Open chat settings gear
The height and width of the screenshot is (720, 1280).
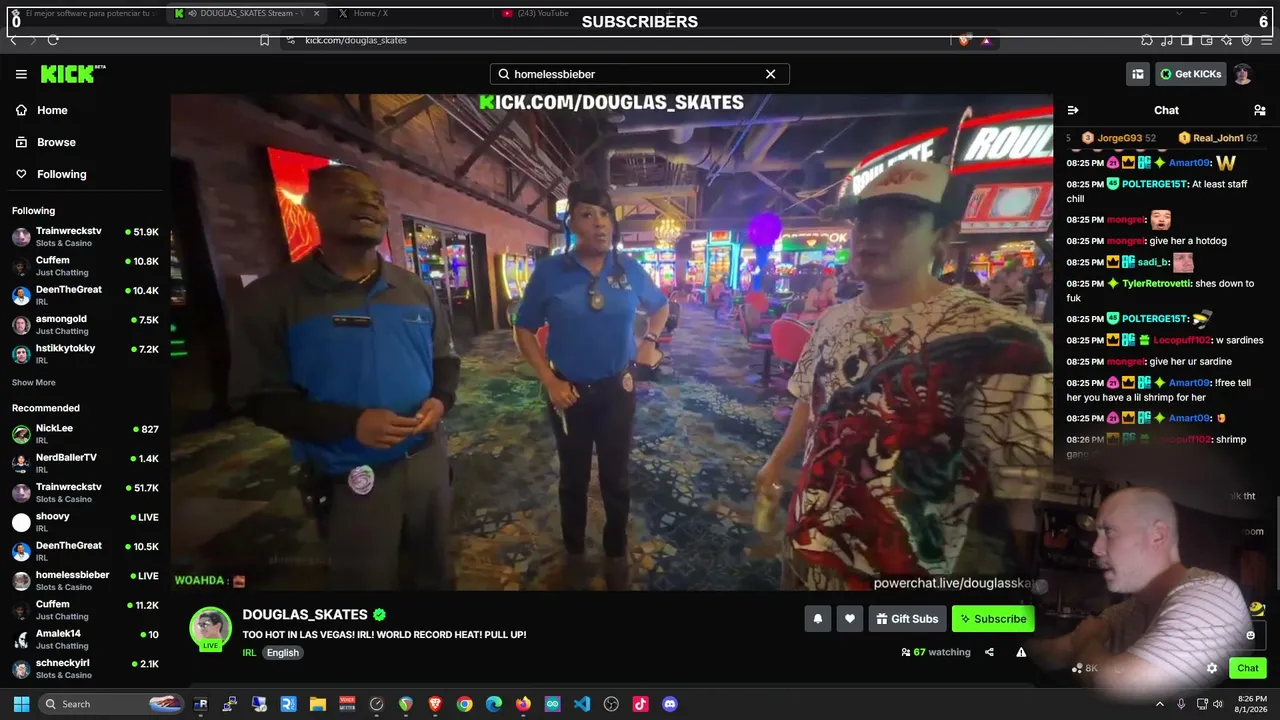click(1212, 668)
